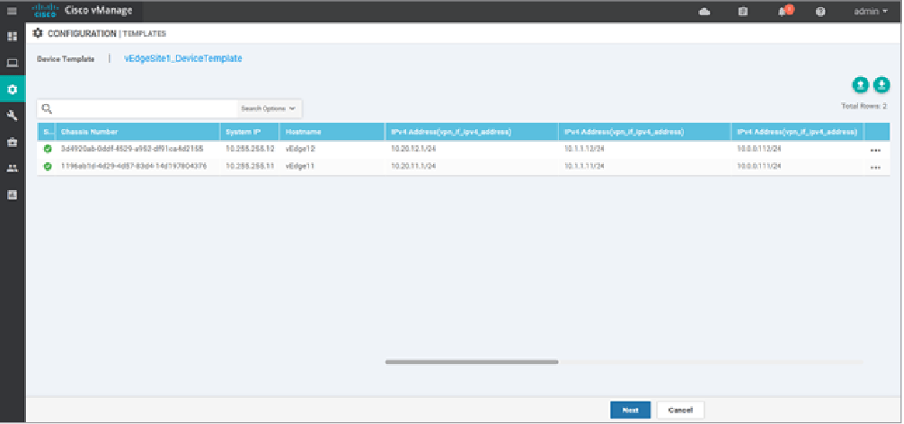Open more actions for vEdge12 row

pyautogui.click(x=875, y=150)
